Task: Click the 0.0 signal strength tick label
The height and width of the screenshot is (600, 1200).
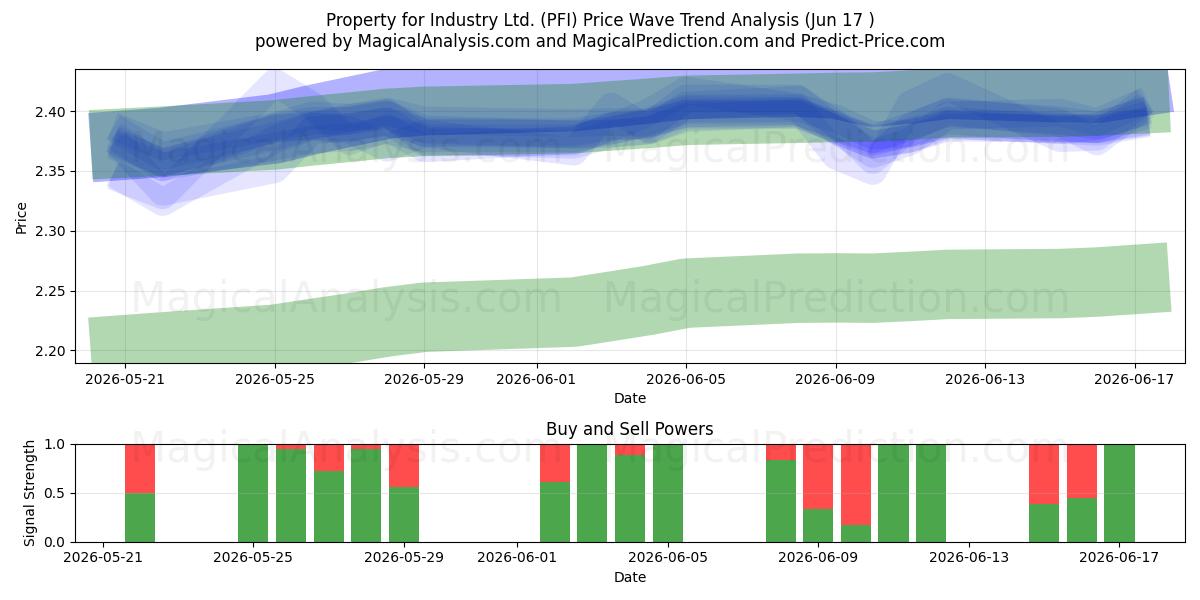Action: tap(57, 542)
